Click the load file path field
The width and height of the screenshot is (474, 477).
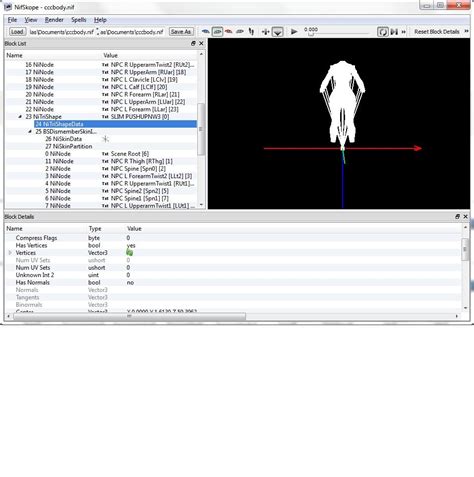click(x=61, y=32)
